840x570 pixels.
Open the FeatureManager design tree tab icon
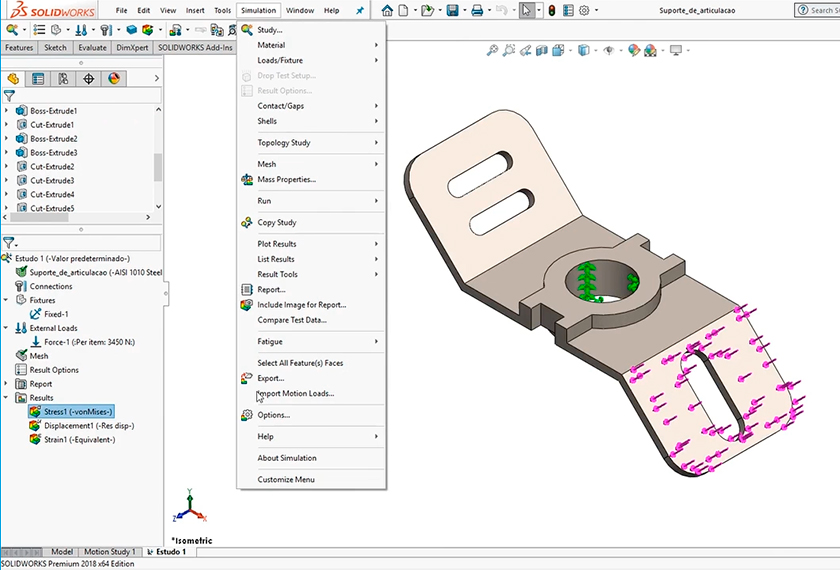(x=13, y=79)
